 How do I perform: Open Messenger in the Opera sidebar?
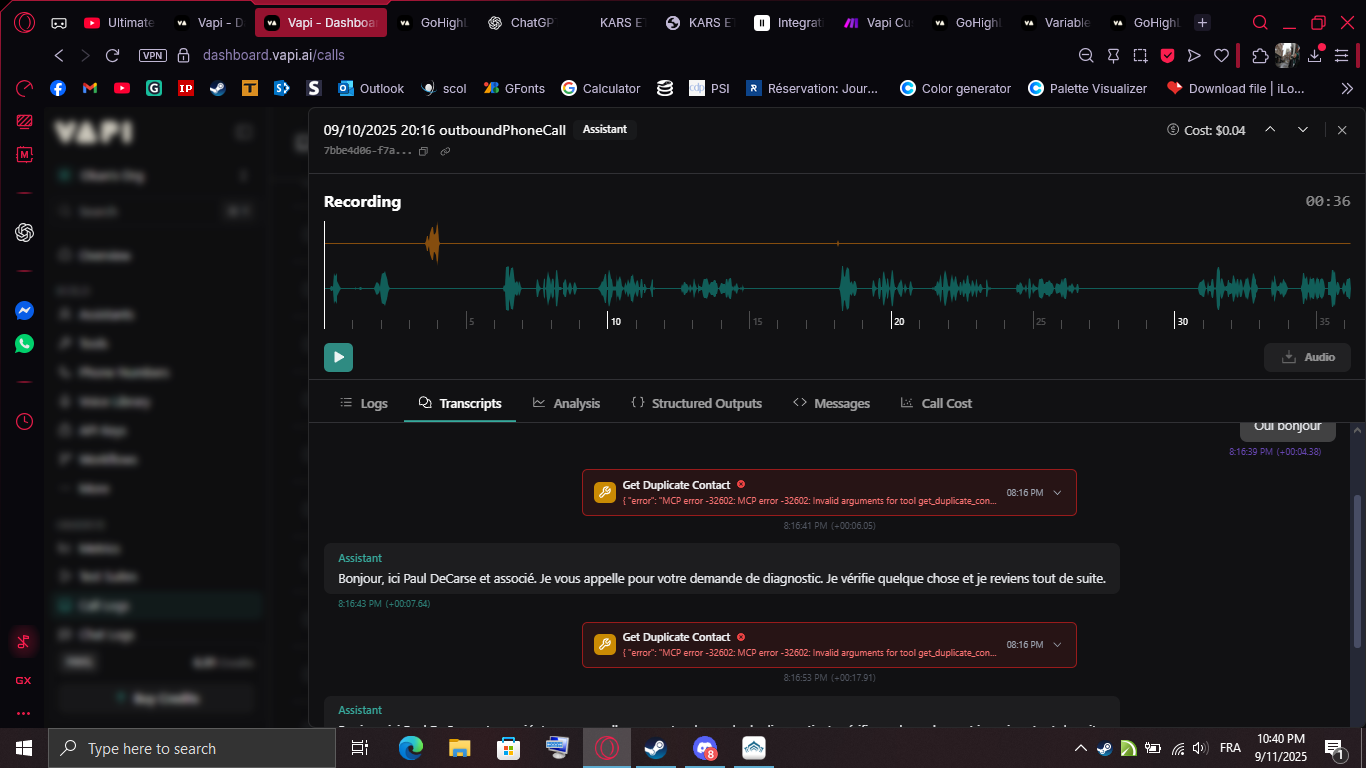(x=24, y=311)
